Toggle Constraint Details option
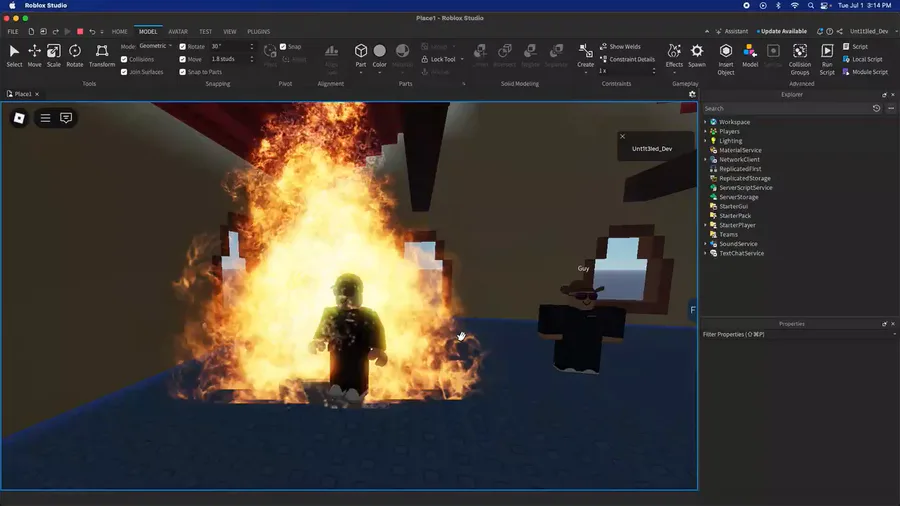 coord(627,59)
